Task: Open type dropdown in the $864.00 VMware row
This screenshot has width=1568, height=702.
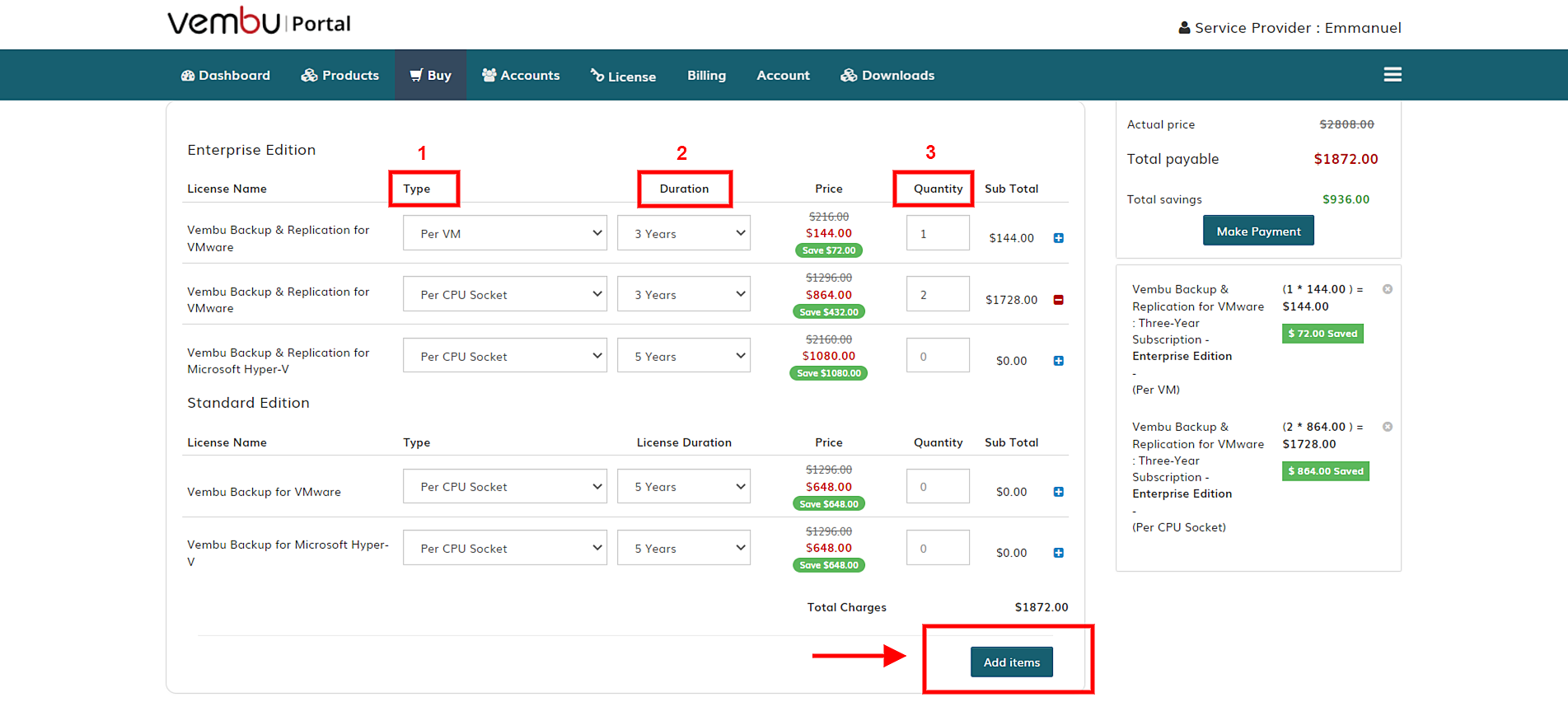Action: coord(505,294)
